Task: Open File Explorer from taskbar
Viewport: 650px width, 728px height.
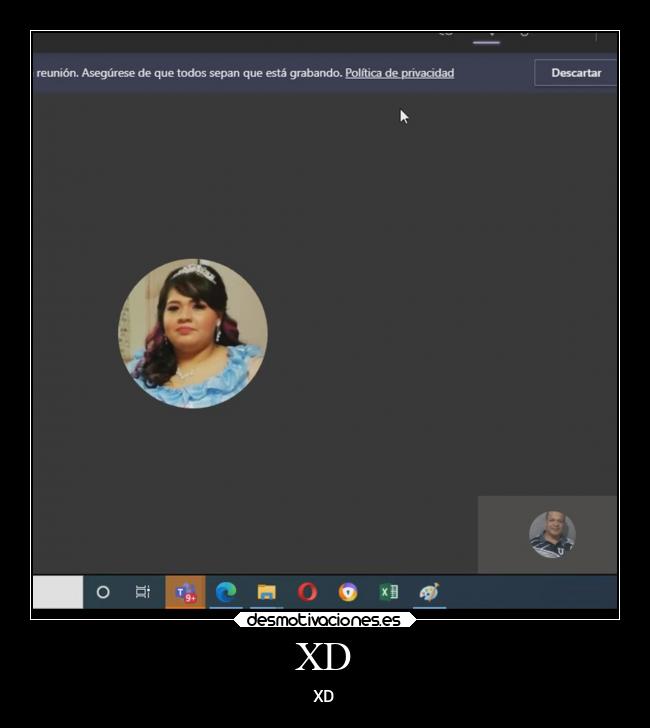Action: (x=266, y=592)
